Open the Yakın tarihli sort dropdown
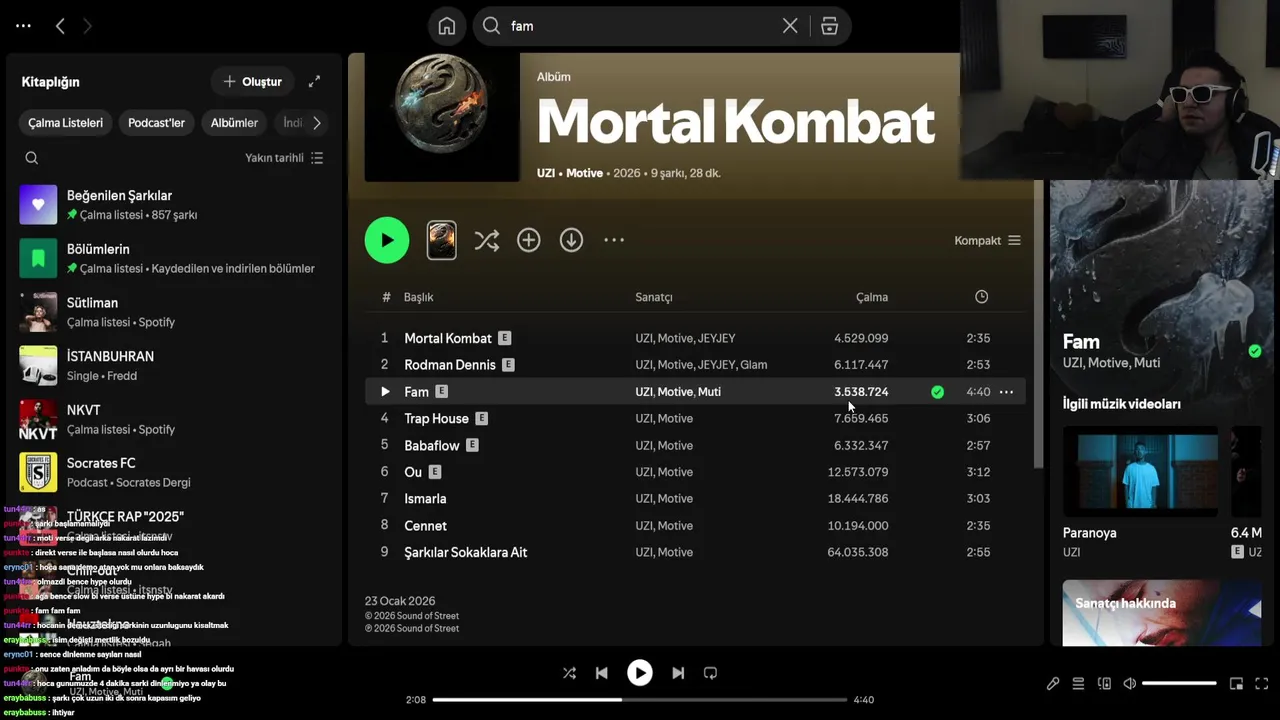The width and height of the screenshot is (1280, 720). click(x=284, y=158)
